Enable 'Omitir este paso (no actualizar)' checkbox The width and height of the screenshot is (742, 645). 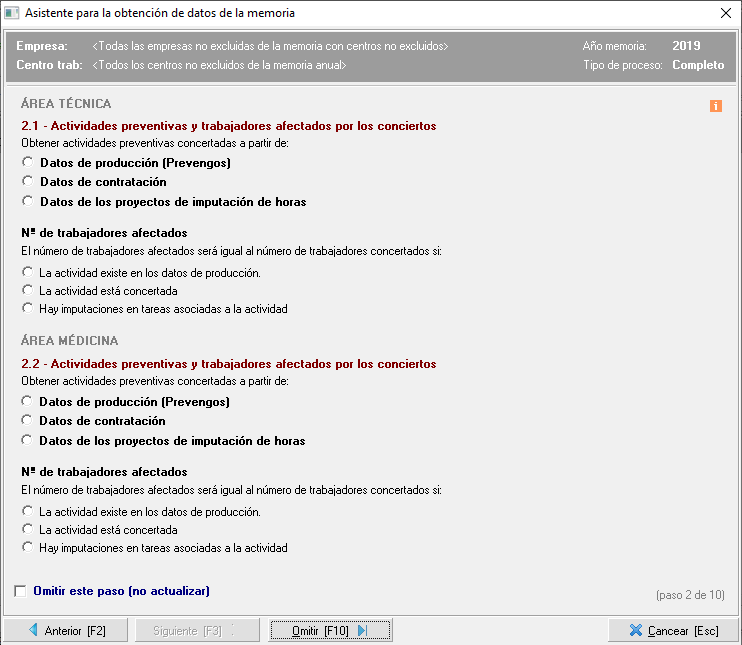click(21, 592)
